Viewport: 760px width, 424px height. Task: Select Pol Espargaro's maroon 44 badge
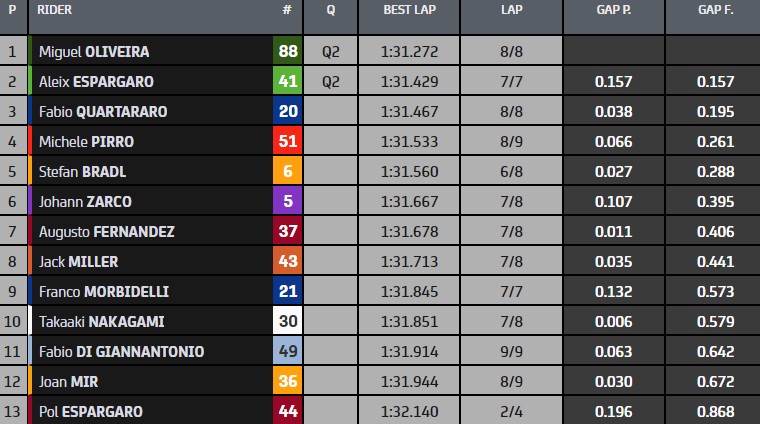tap(287, 411)
